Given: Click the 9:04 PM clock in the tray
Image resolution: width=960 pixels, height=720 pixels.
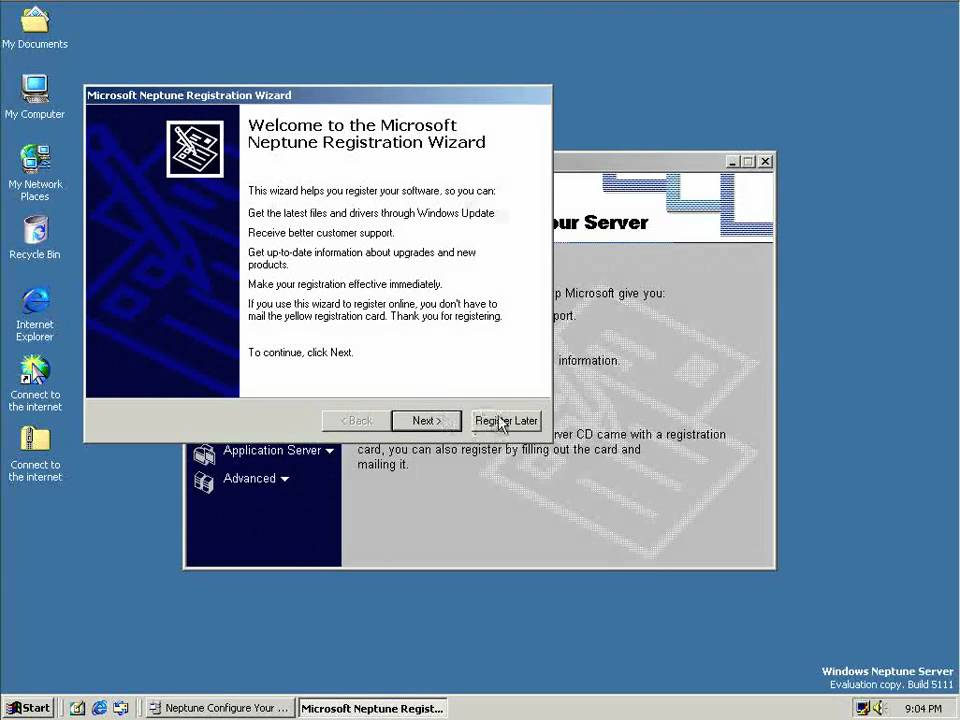Looking at the screenshot, I should (923, 708).
